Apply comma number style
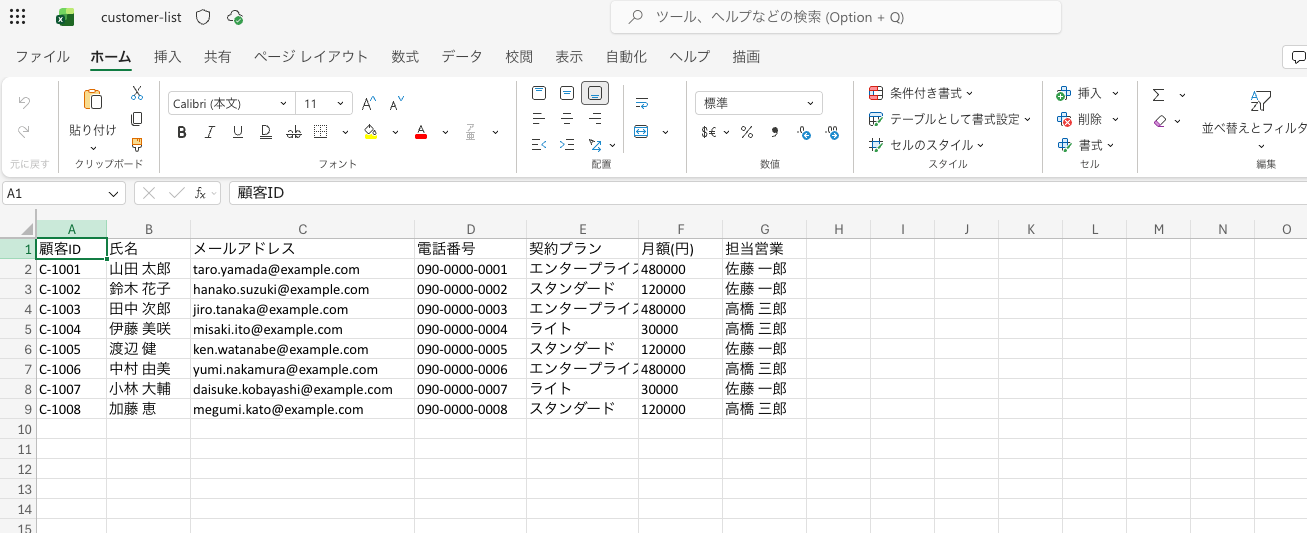This screenshot has height=533, width=1307. point(775,132)
